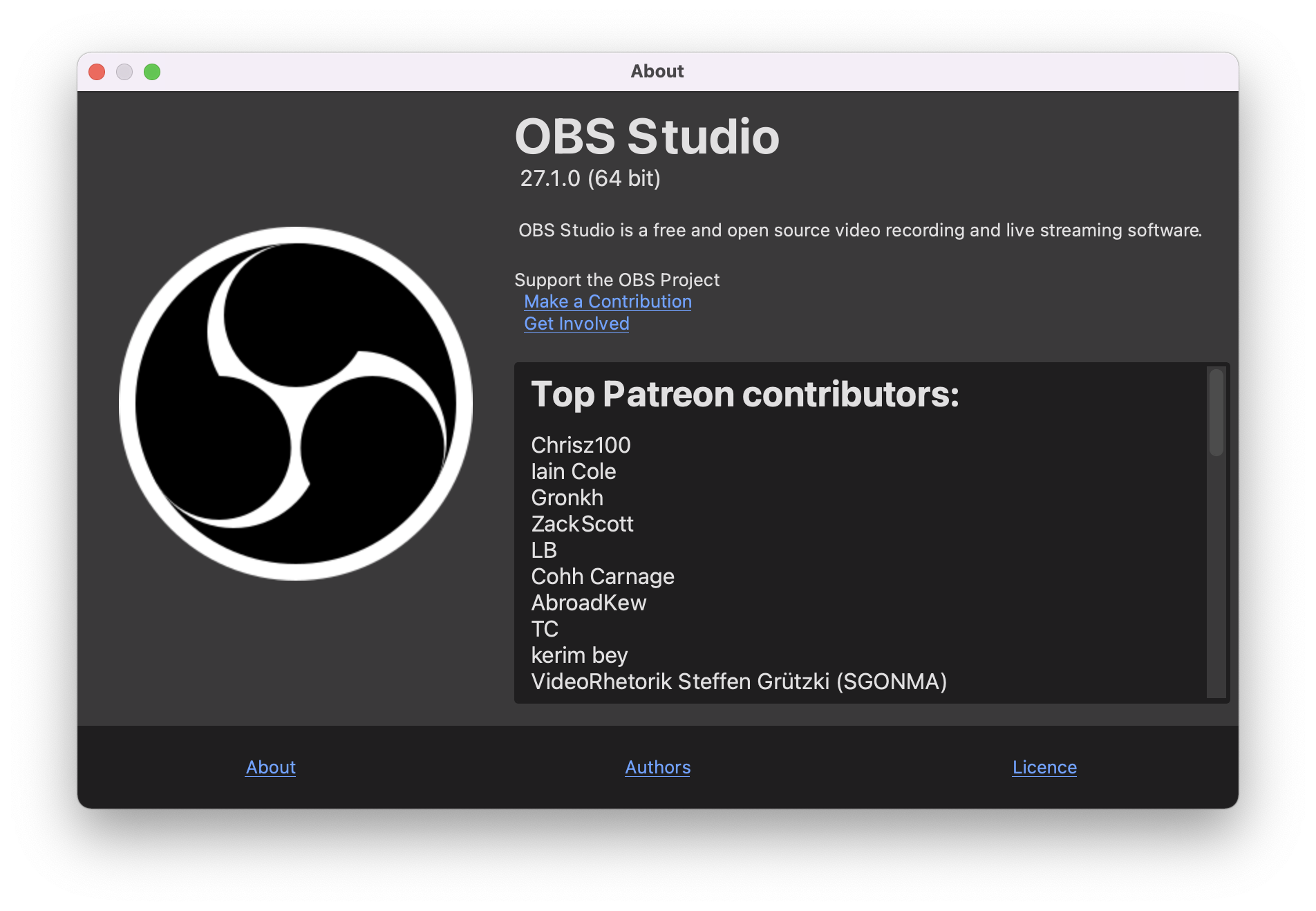Select contributor Iain Cole

(x=573, y=472)
